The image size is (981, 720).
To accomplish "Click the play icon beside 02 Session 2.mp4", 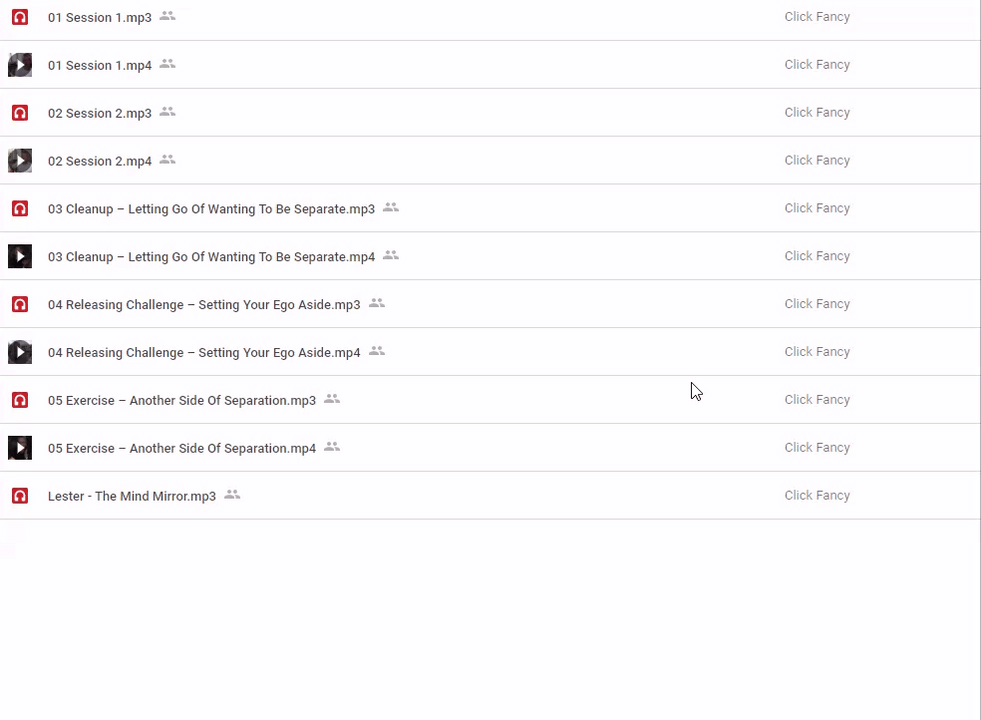I will (x=20, y=161).
